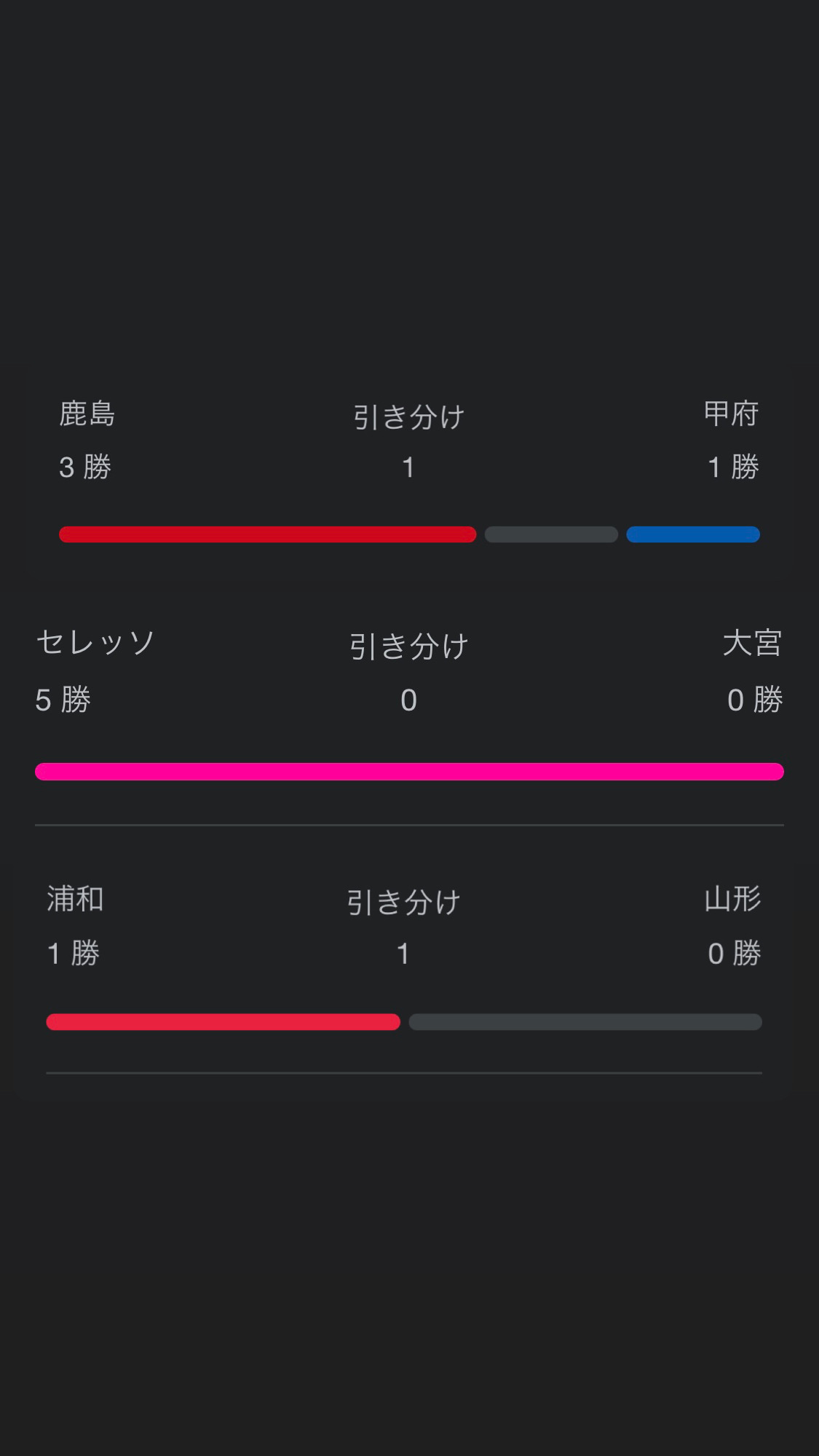Tap 引き分け label between セレッソ and 大宮
819x1456 pixels.
pos(408,646)
